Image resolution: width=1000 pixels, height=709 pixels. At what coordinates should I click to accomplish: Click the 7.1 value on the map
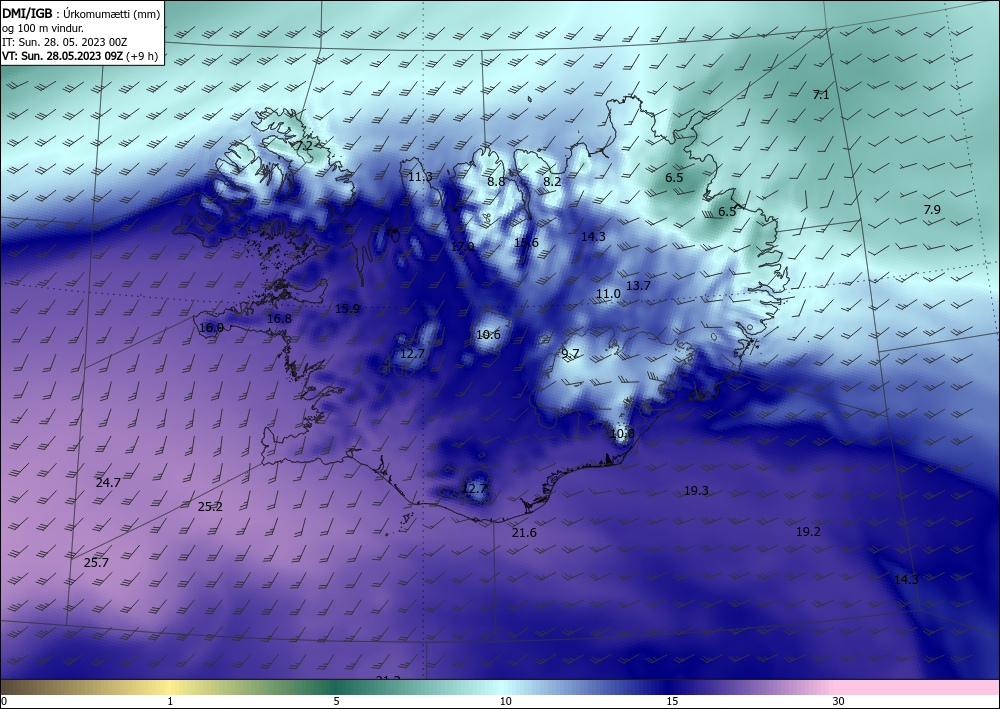coord(821,95)
